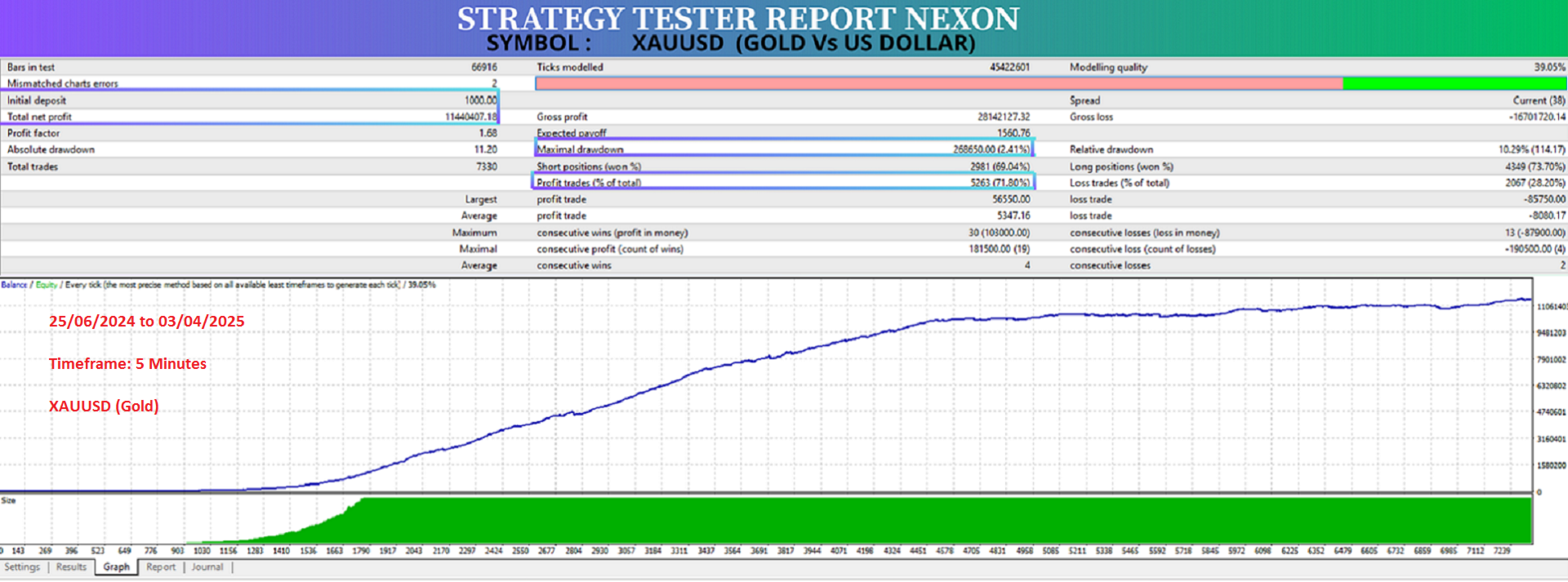This screenshot has height=582, width=1568.
Task: Click the Spread label
Action: pyautogui.click(x=1085, y=100)
